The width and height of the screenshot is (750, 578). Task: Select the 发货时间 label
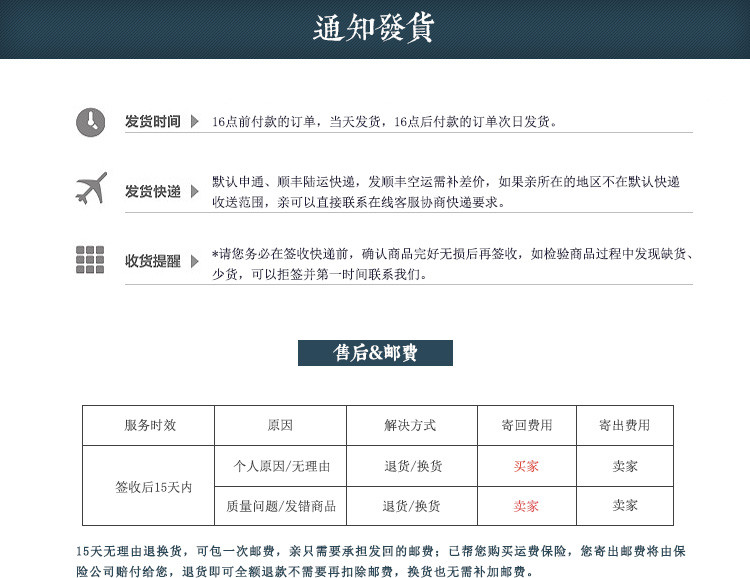coord(153,122)
